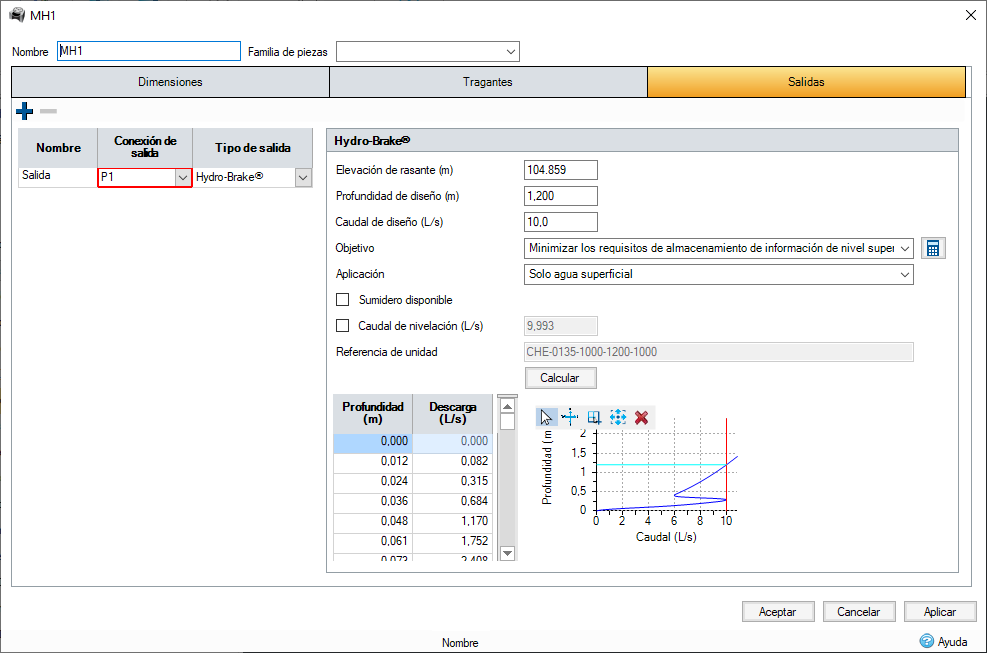Screen dimensions: 987x653
Task: Select depth cell 0,012
Action: [x=373, y=461]
